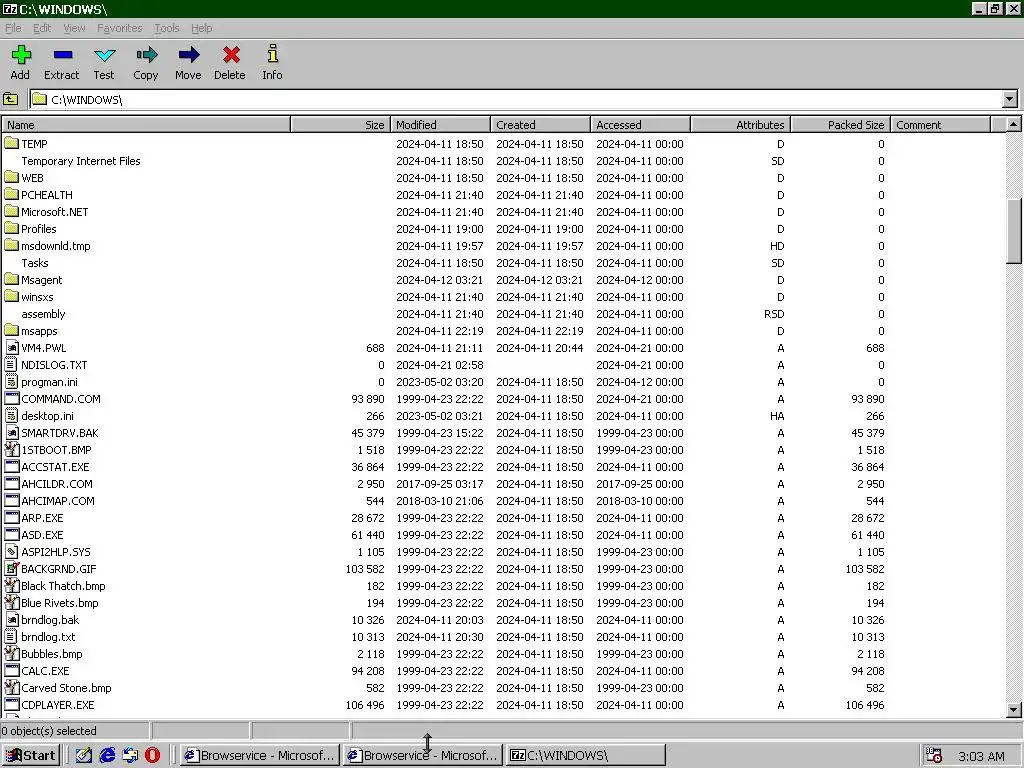Select the Tasks folder row
The image size is (1024, 768).
point(503,263)
